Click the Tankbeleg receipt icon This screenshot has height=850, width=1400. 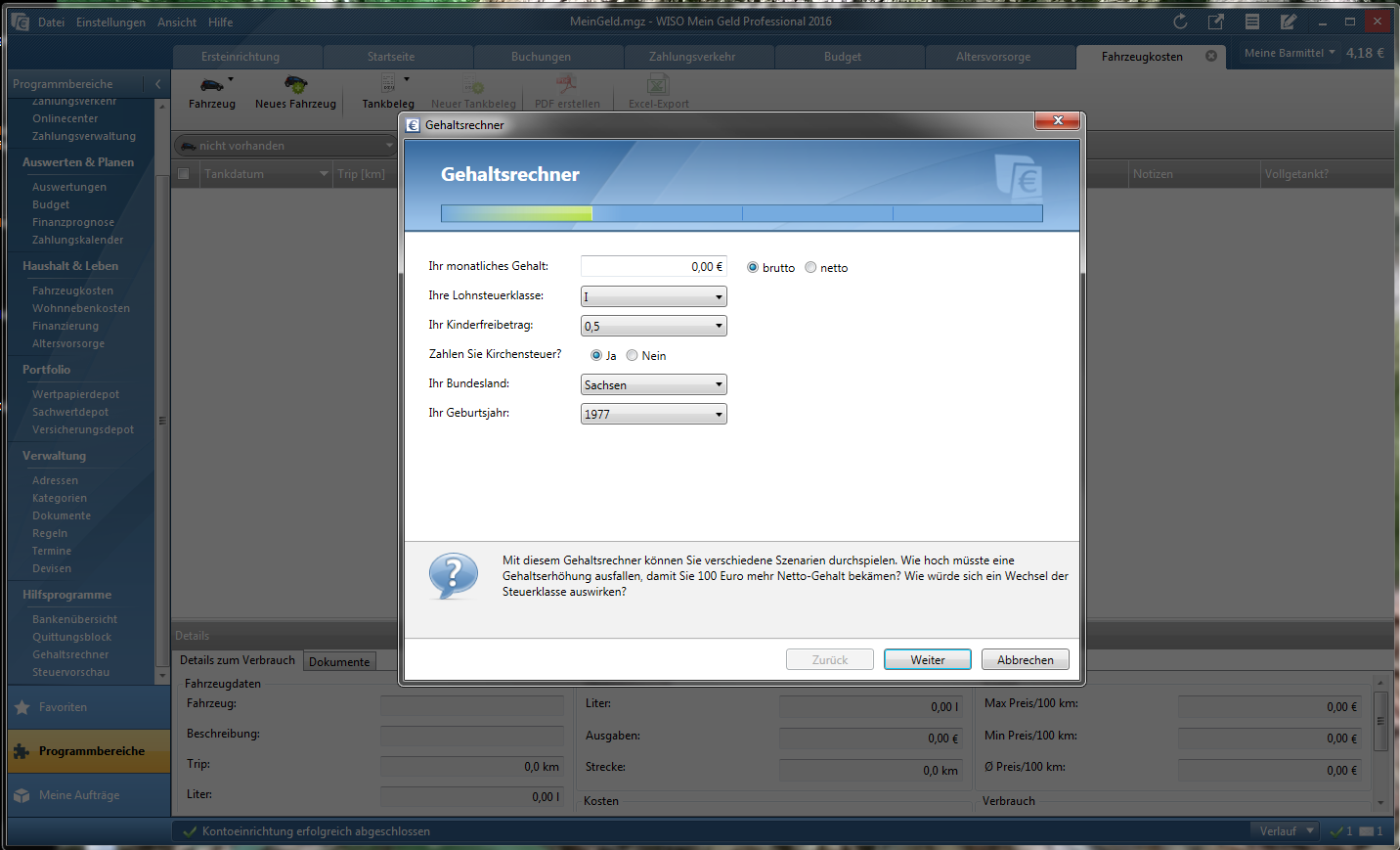(x=388, y=84)
